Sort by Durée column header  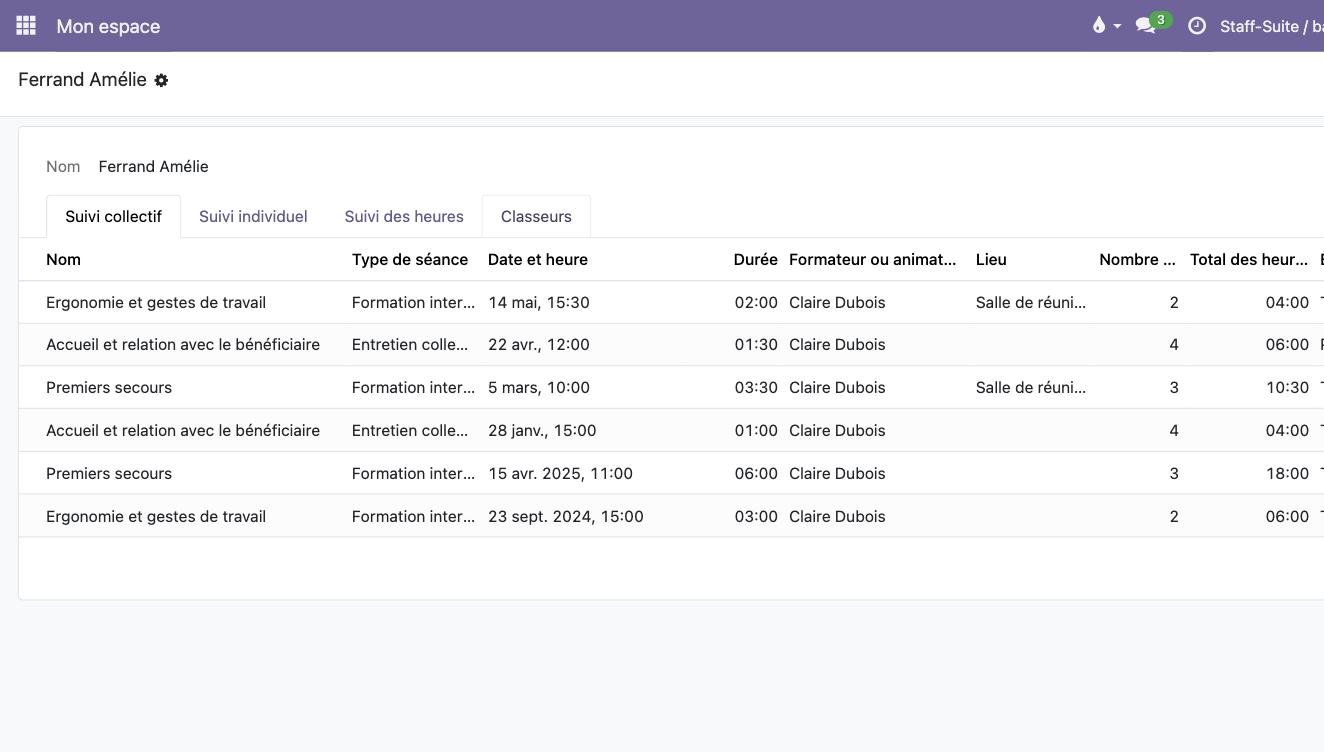(755, 259)
